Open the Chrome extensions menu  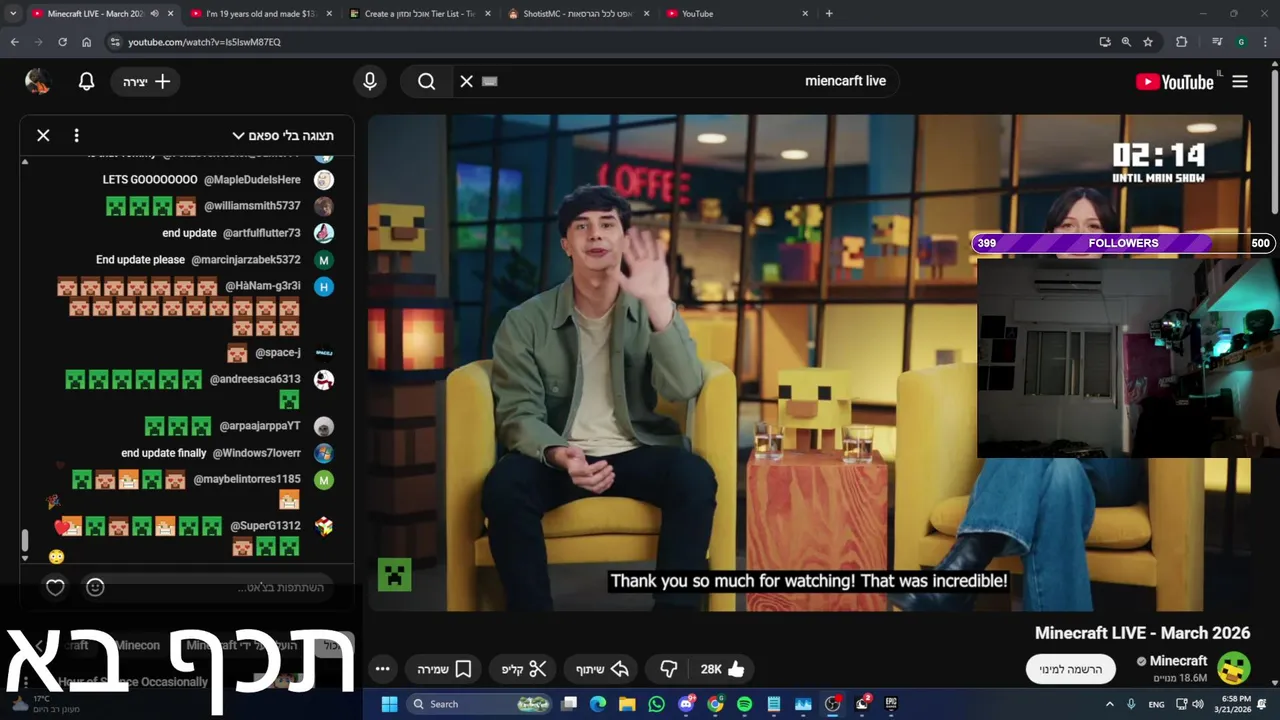(1182, 42)
